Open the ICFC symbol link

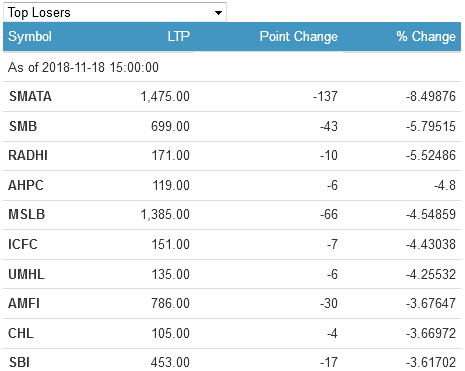23,244
